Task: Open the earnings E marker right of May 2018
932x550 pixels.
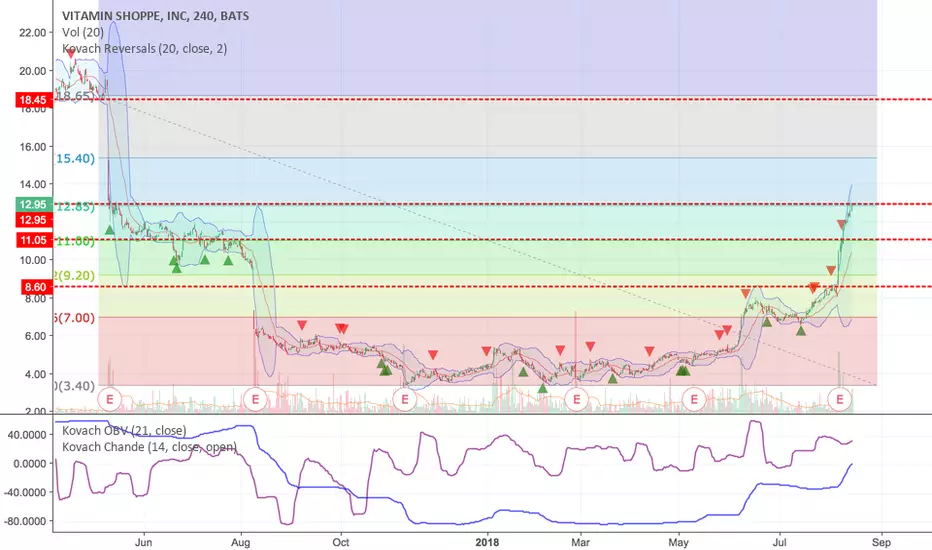Action: point(694,399)
